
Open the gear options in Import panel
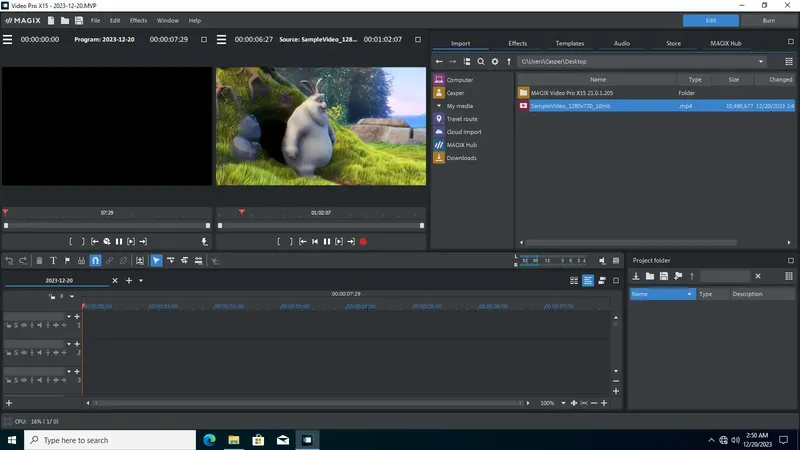click(x=494, y=61)
